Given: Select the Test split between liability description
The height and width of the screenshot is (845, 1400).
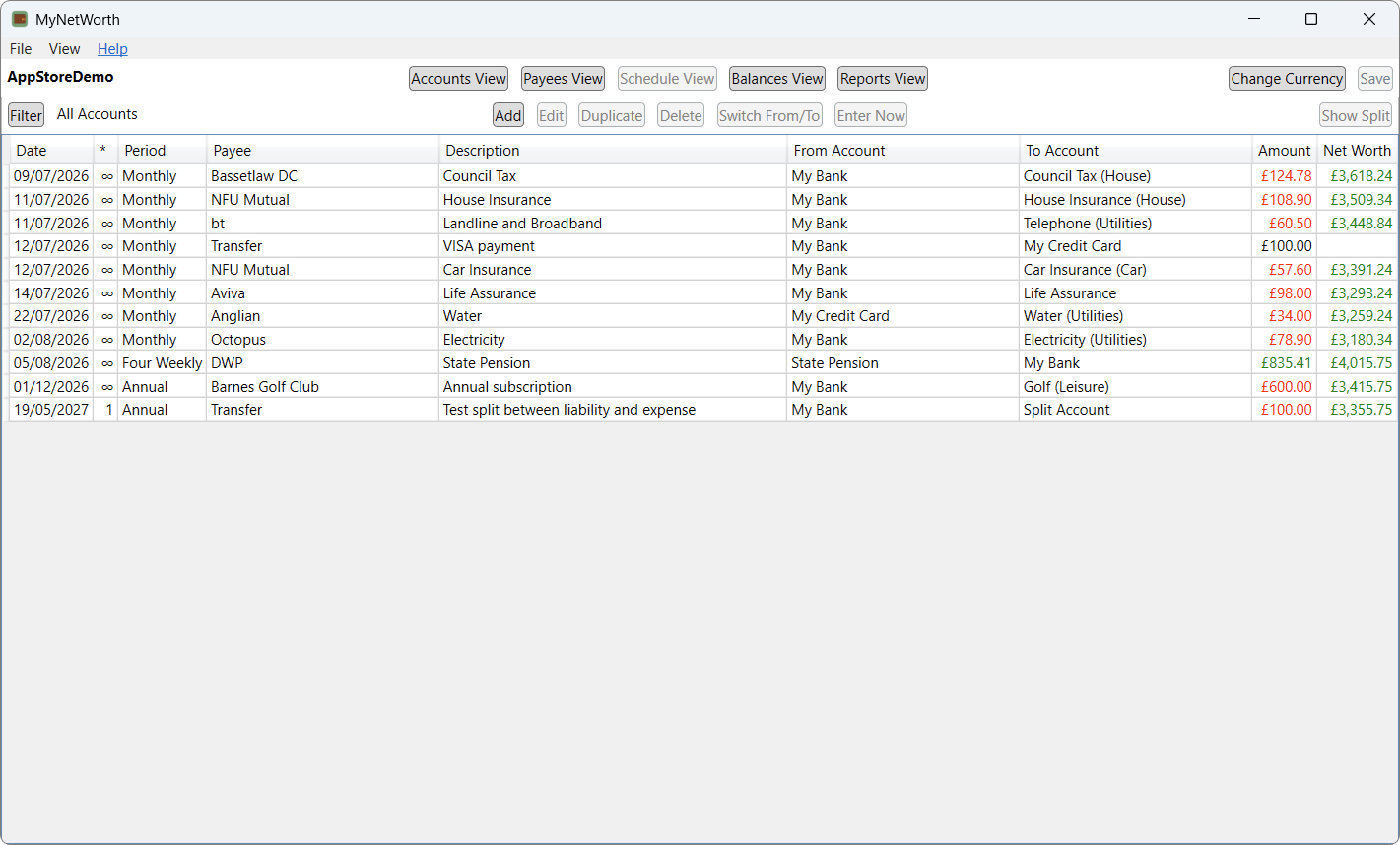Looking at the screenshot, I should click(x=613, y=410).
